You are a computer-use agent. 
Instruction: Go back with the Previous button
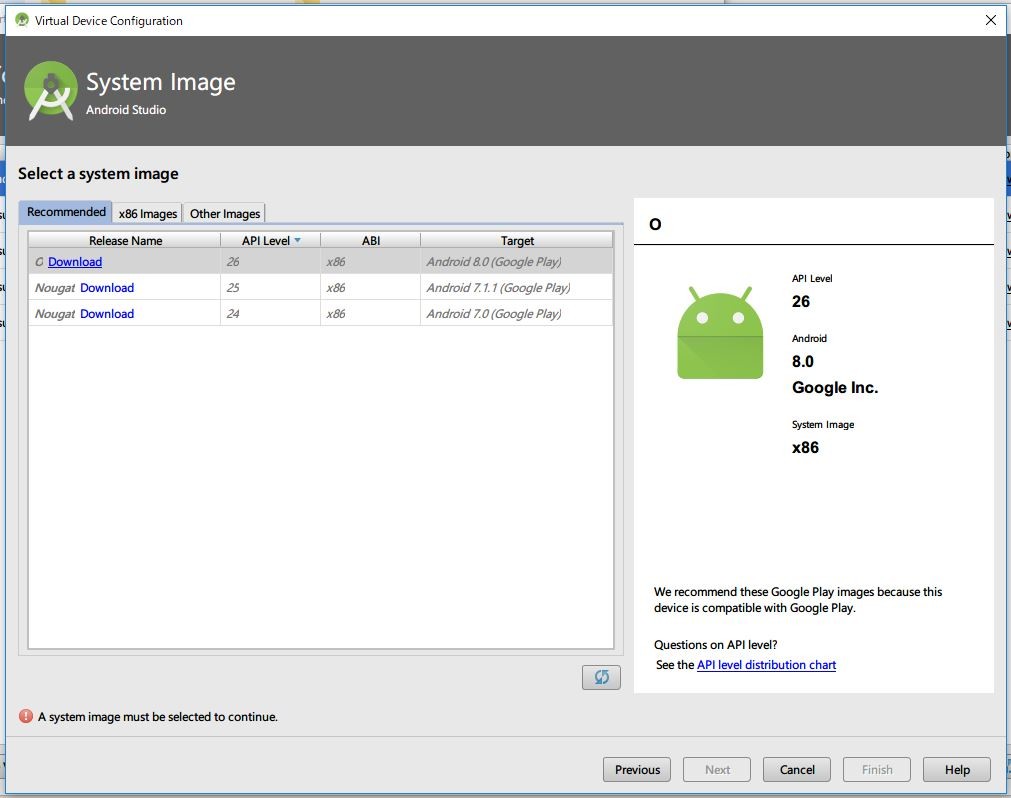pos(637,770)
